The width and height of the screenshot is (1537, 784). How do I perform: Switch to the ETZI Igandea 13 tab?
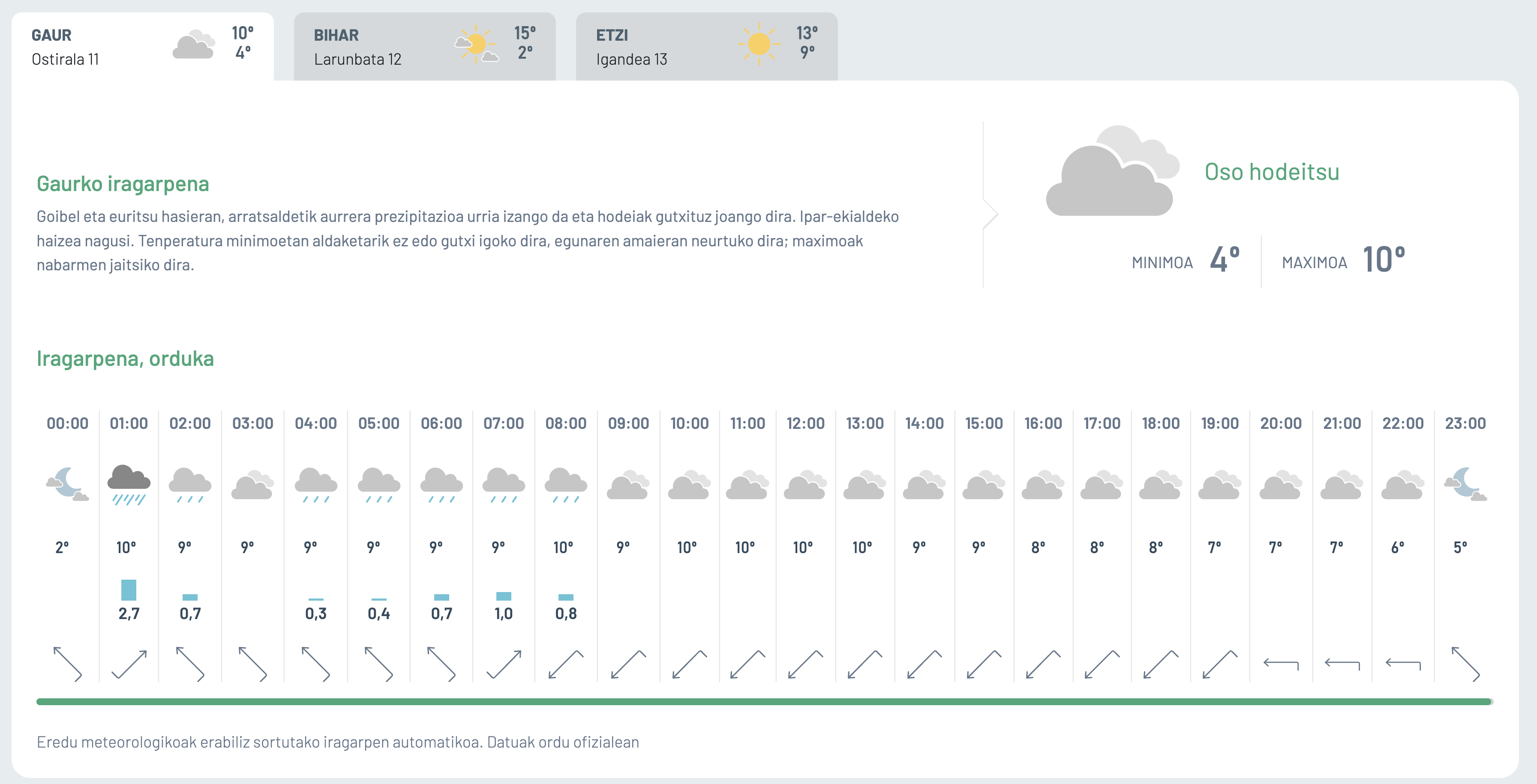[707, 47]
